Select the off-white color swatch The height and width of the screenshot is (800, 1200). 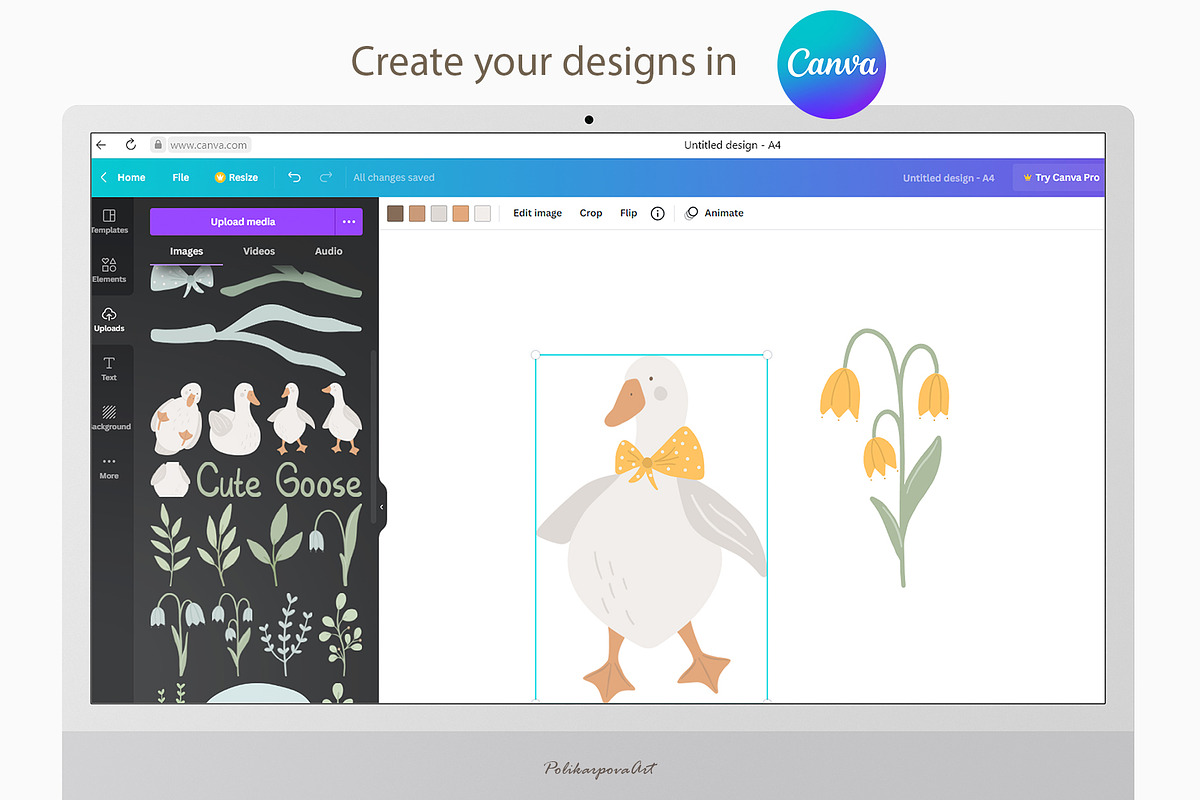pos(483,213)
